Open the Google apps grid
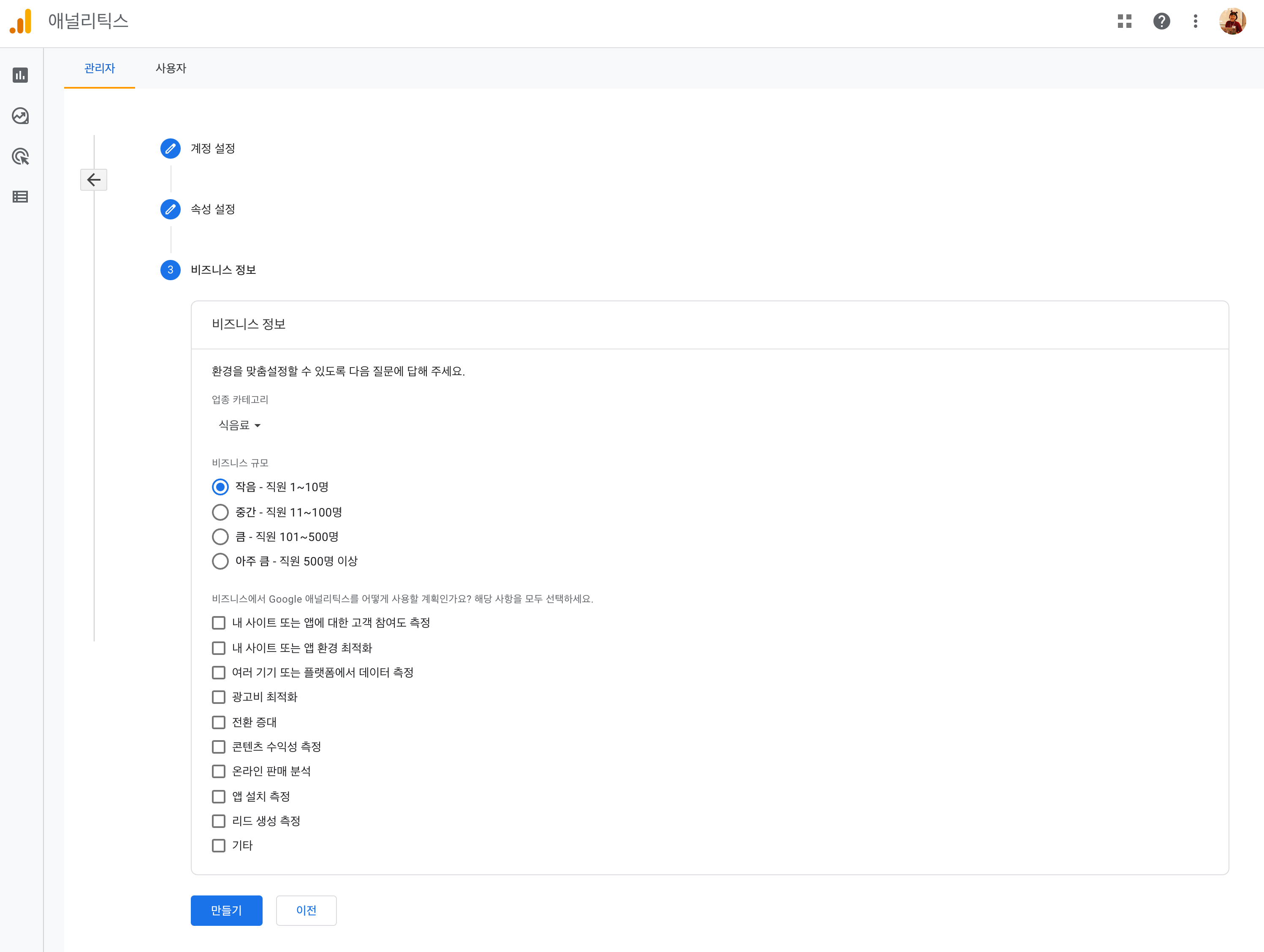The height and width of the screenshot is (952, 1264). [x=1124, y=21]
